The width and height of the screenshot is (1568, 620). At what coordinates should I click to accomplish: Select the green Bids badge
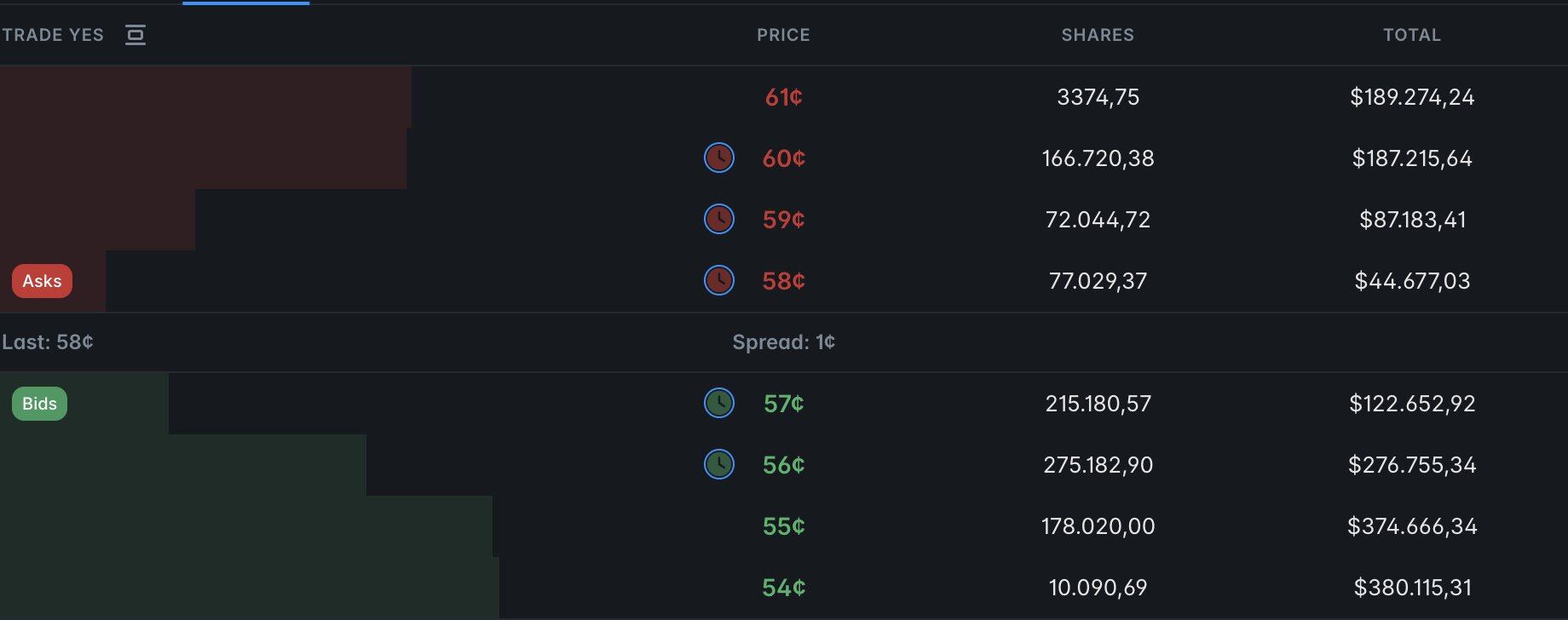click(x=39, y=404)
